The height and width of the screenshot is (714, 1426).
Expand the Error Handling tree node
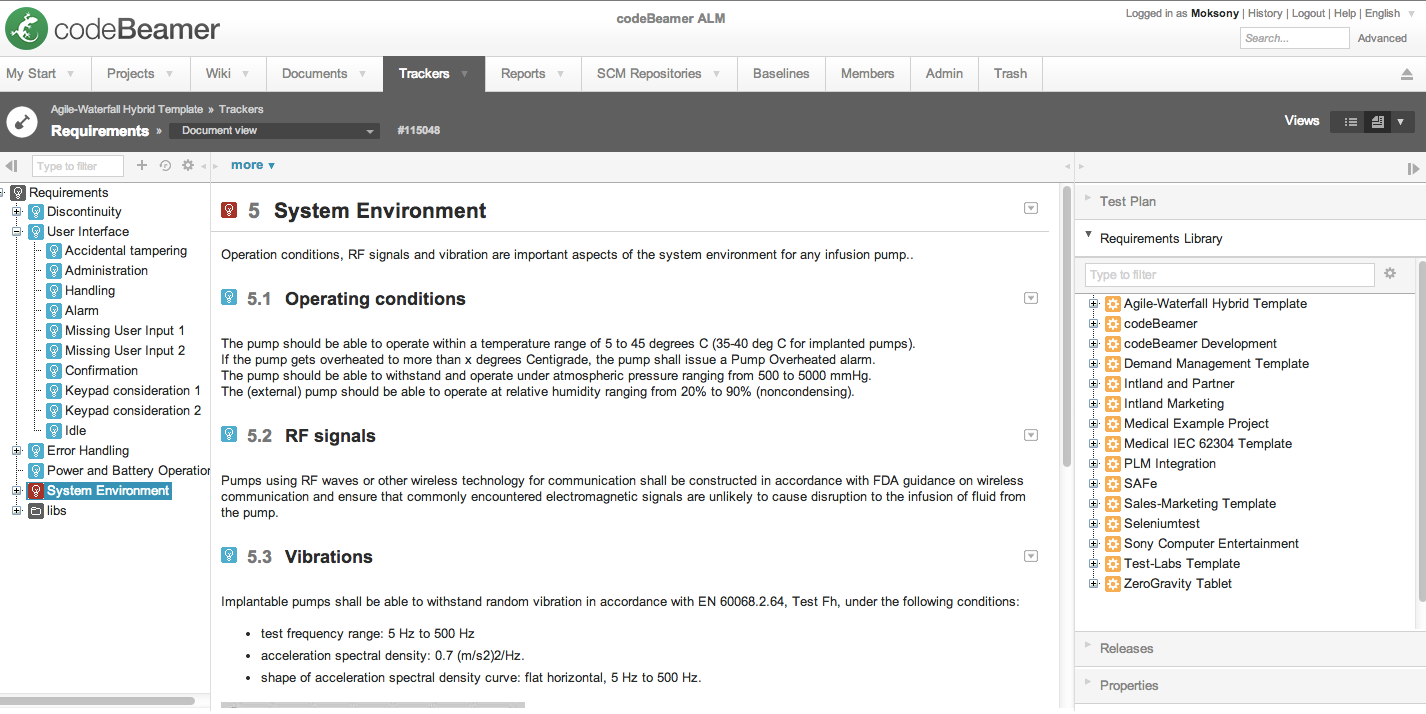(x=16, y=451)
